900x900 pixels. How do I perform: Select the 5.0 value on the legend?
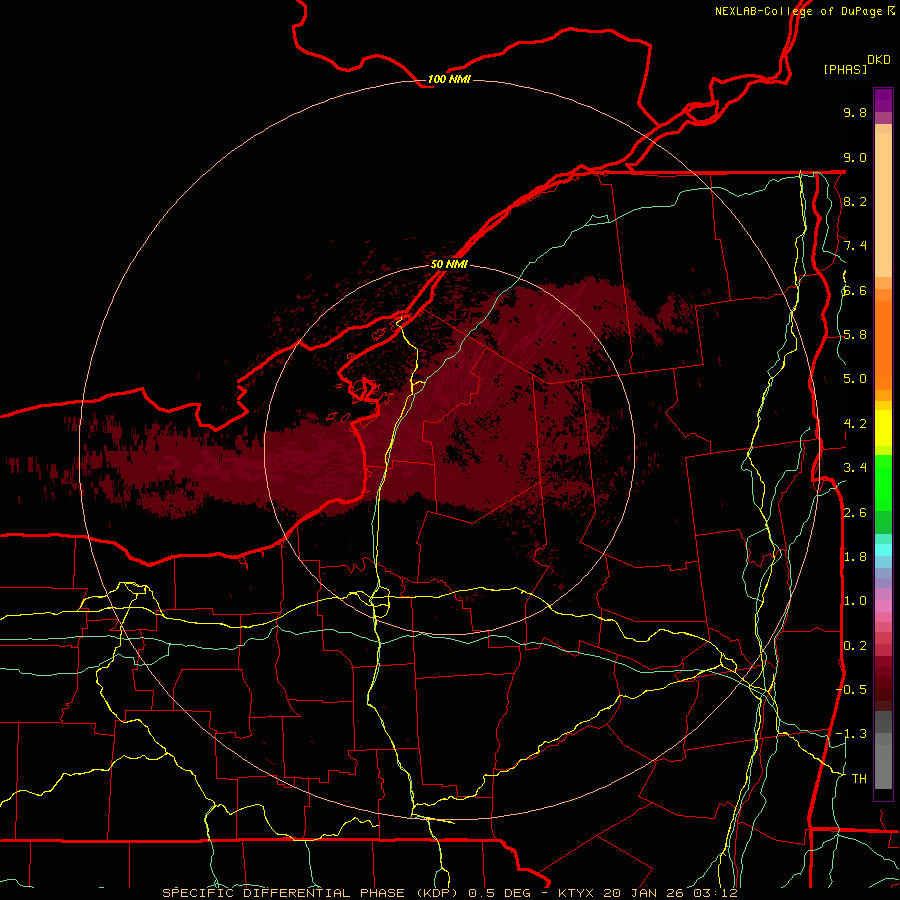(x=855, y=379)
